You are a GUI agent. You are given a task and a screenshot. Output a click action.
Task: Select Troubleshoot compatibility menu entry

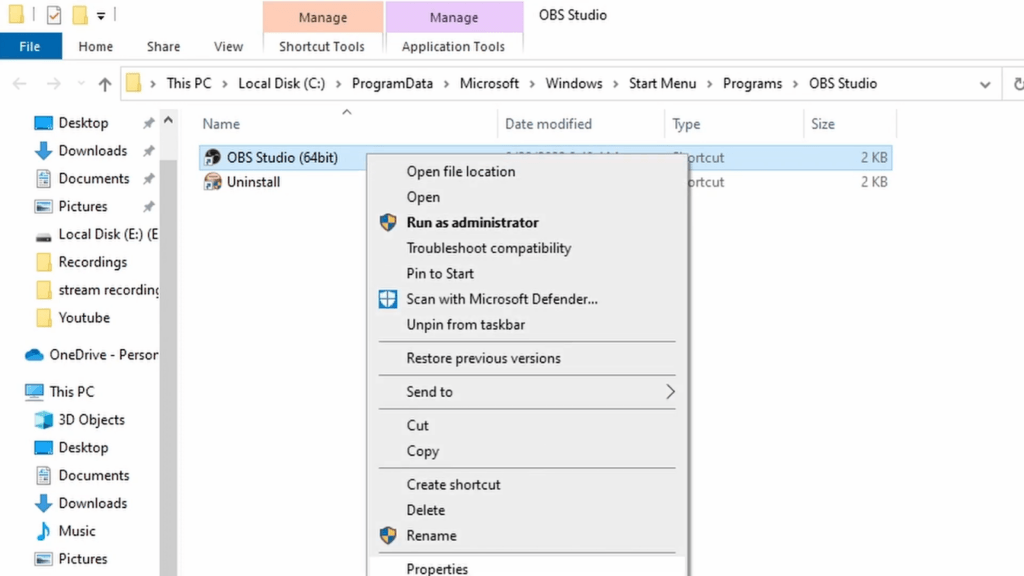coord(488,248)
